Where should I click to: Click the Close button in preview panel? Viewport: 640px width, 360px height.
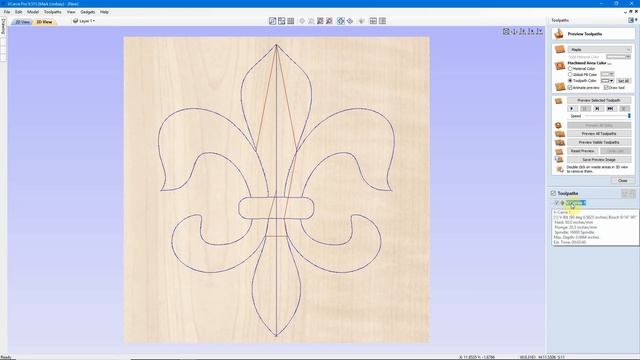pyautogui.click(x=622, y=180)
